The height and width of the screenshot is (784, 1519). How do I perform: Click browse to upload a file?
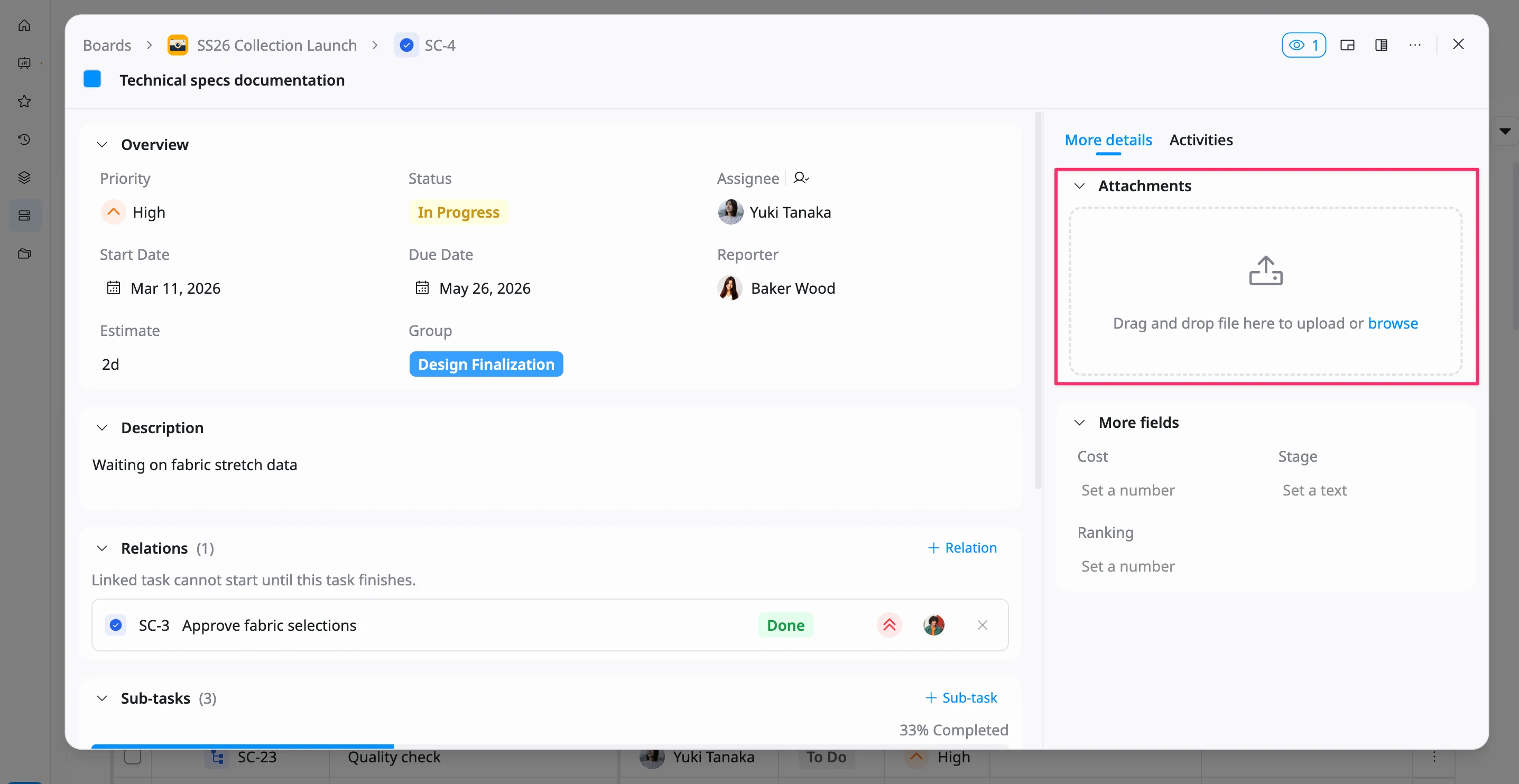[x=1393, y=323]
